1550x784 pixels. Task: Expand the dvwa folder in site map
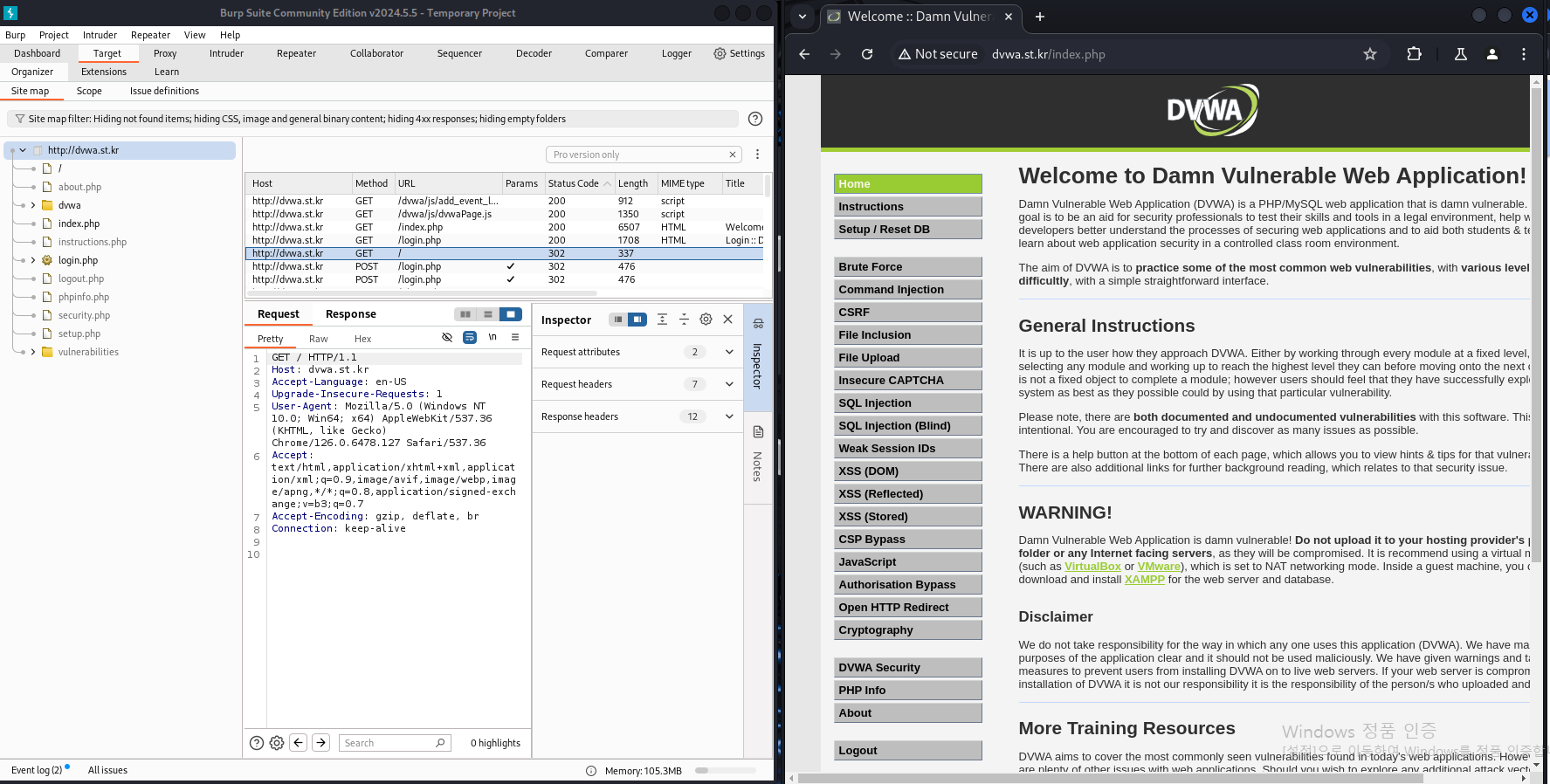[x=33, y=205]
